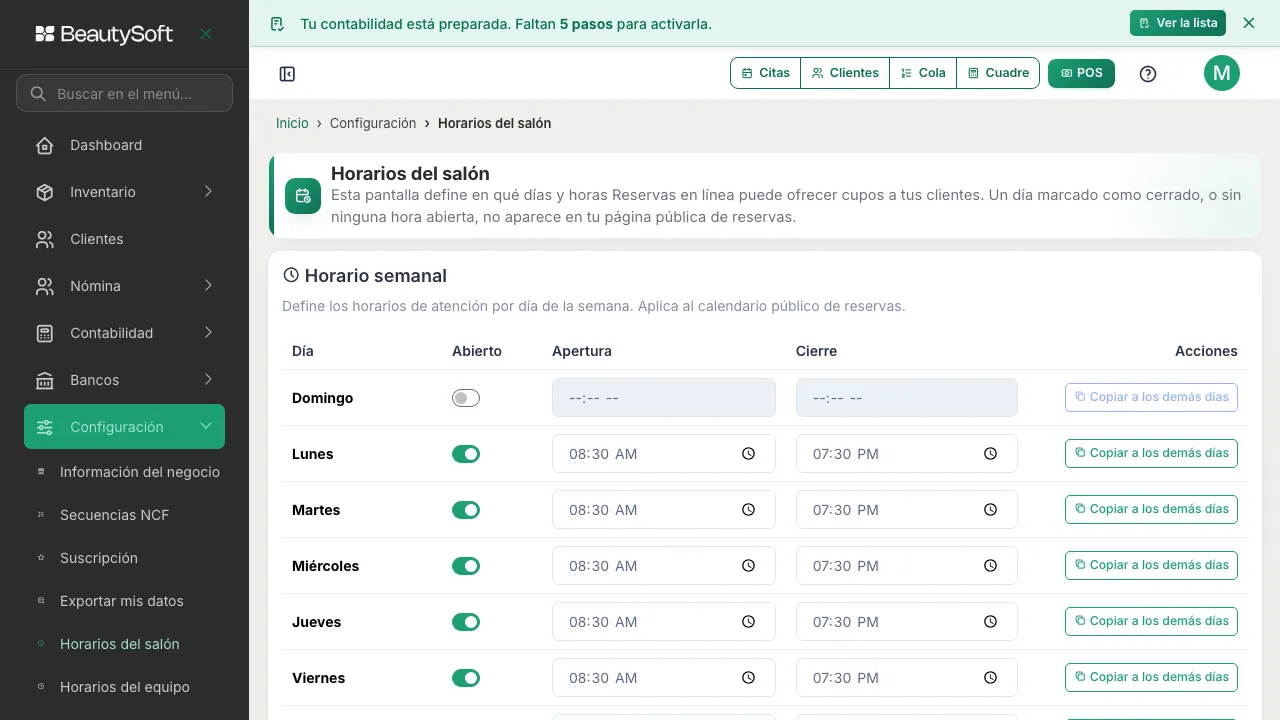Expand the Nómina submenu chevron

click(x=208, y=286)
